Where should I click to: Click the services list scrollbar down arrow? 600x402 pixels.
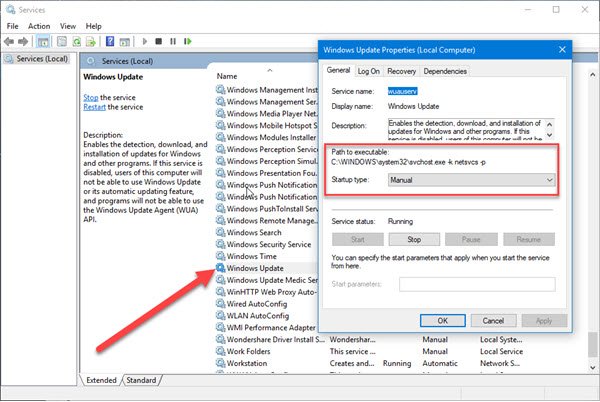click(592, 368)
